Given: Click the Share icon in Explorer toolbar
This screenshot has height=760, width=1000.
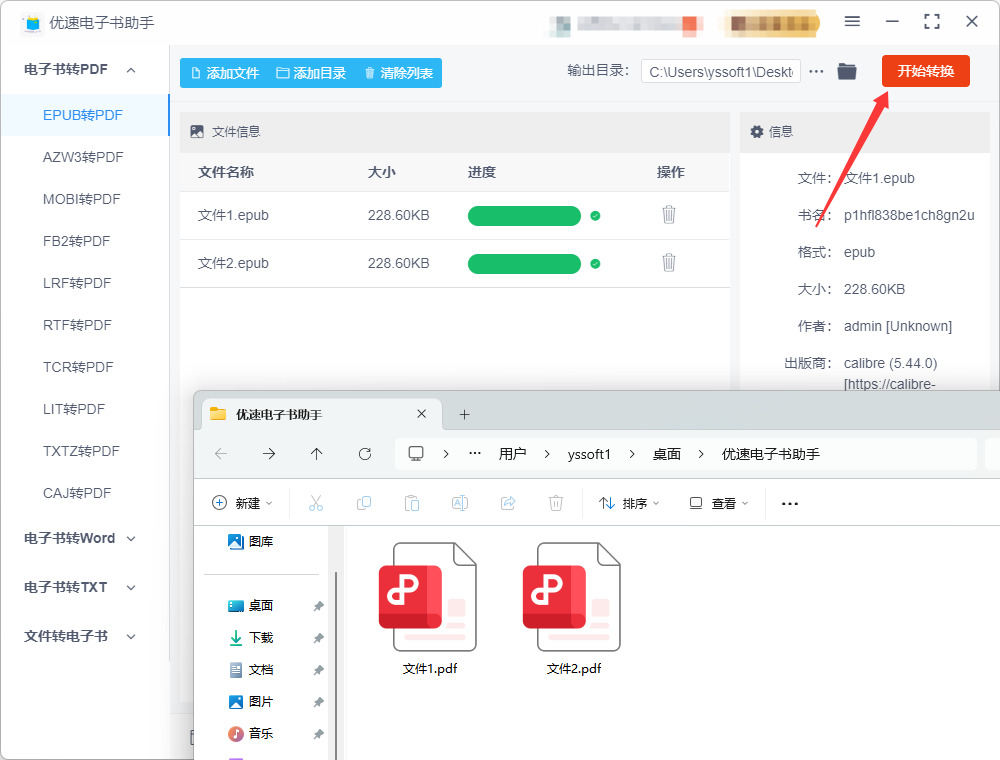Looking at the screenshot, I should (x=508, y=504).
